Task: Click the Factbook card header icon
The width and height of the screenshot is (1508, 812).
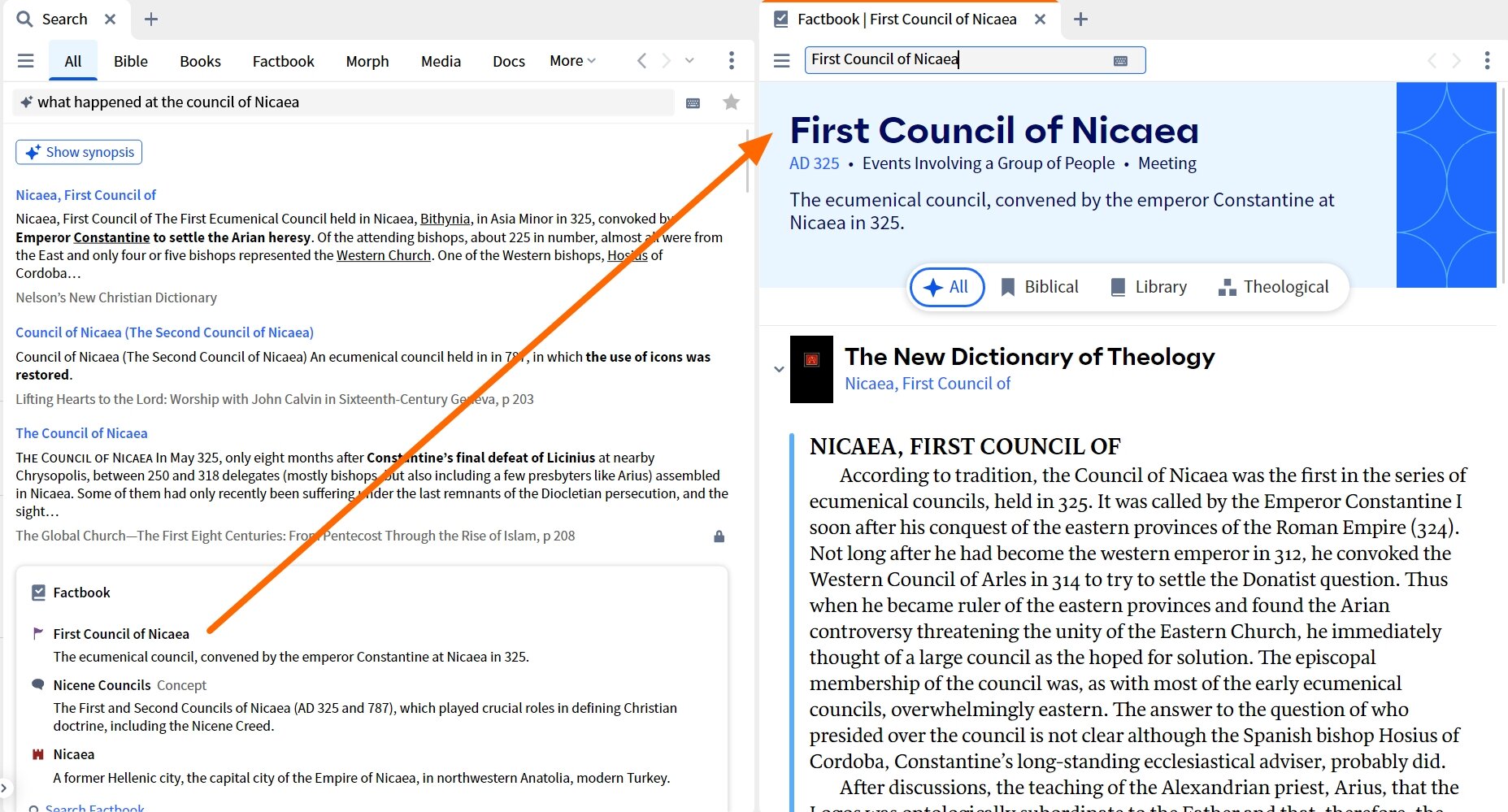Action: [38, 593]
